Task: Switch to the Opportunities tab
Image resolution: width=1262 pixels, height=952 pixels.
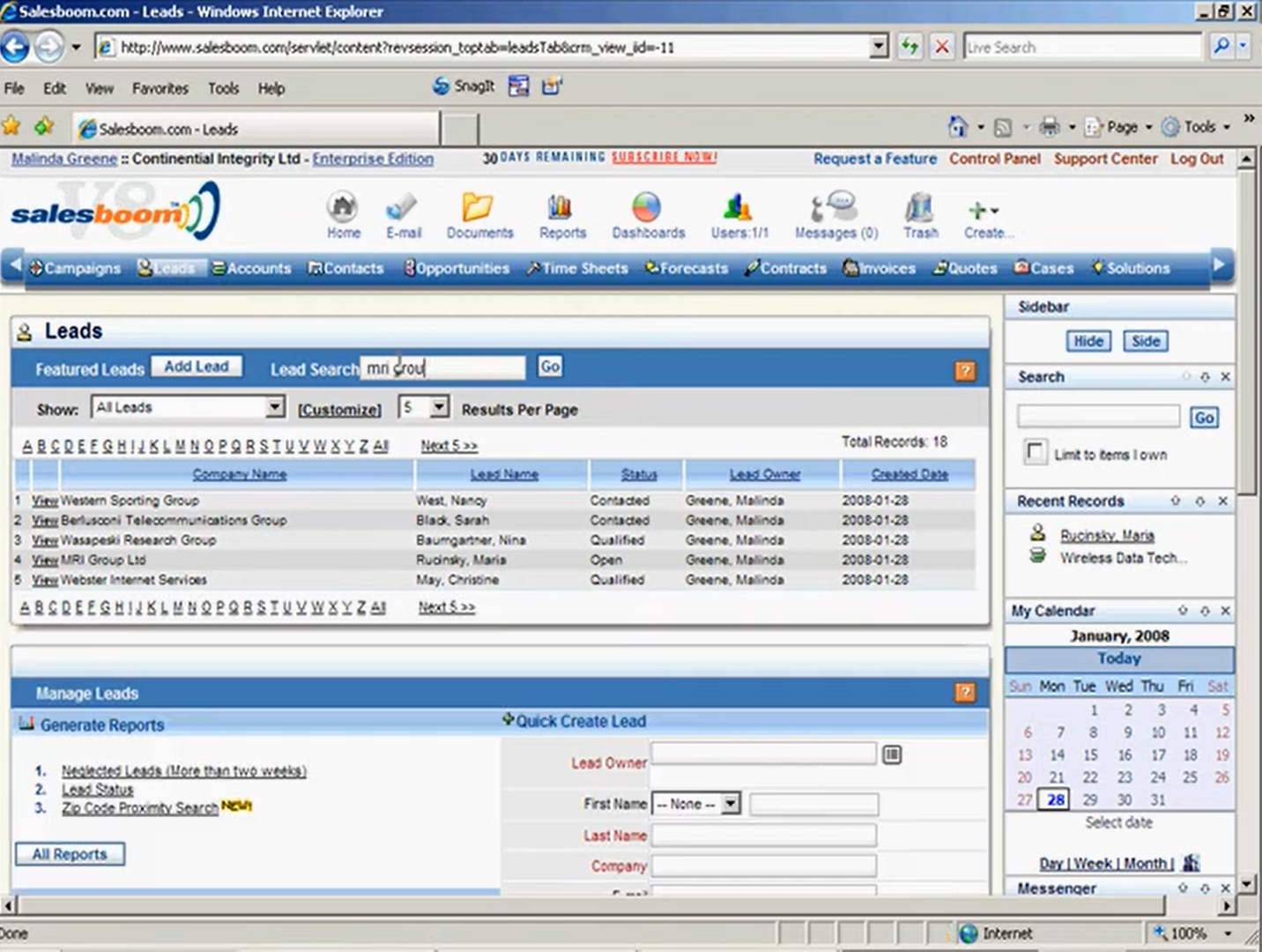Action: pos(457,268)
